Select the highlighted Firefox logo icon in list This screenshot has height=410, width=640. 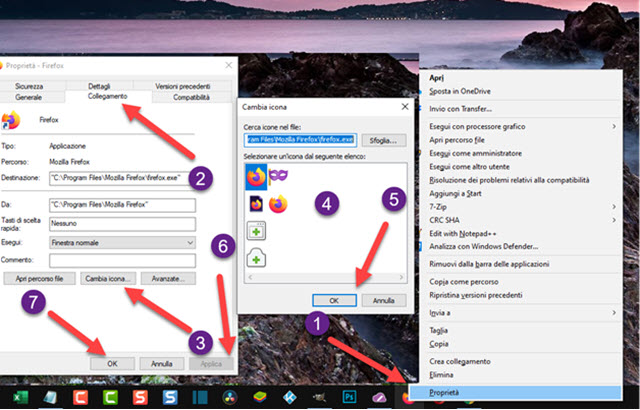pos(256,177)
